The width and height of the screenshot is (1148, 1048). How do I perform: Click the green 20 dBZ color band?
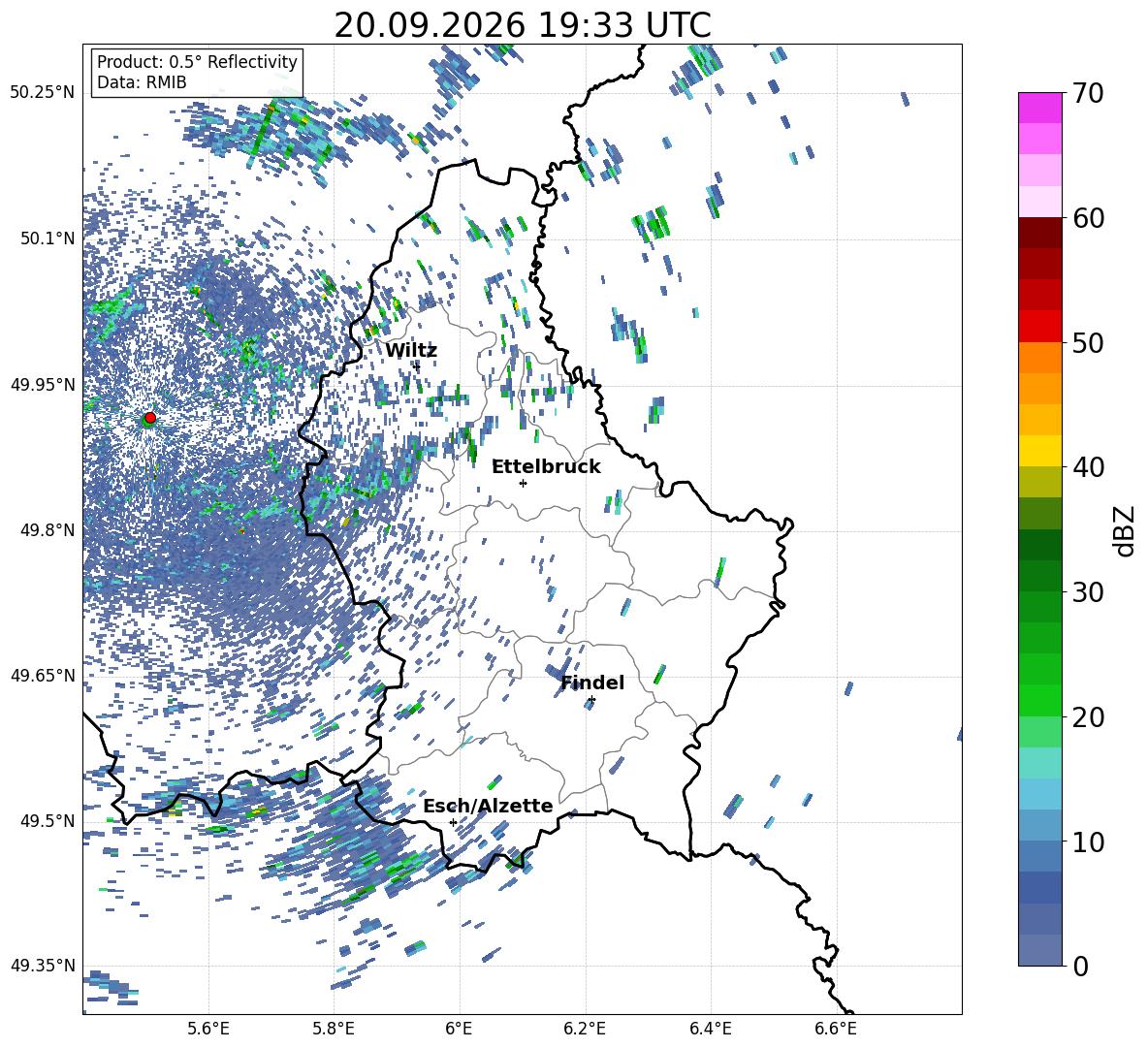[1039, 700]
